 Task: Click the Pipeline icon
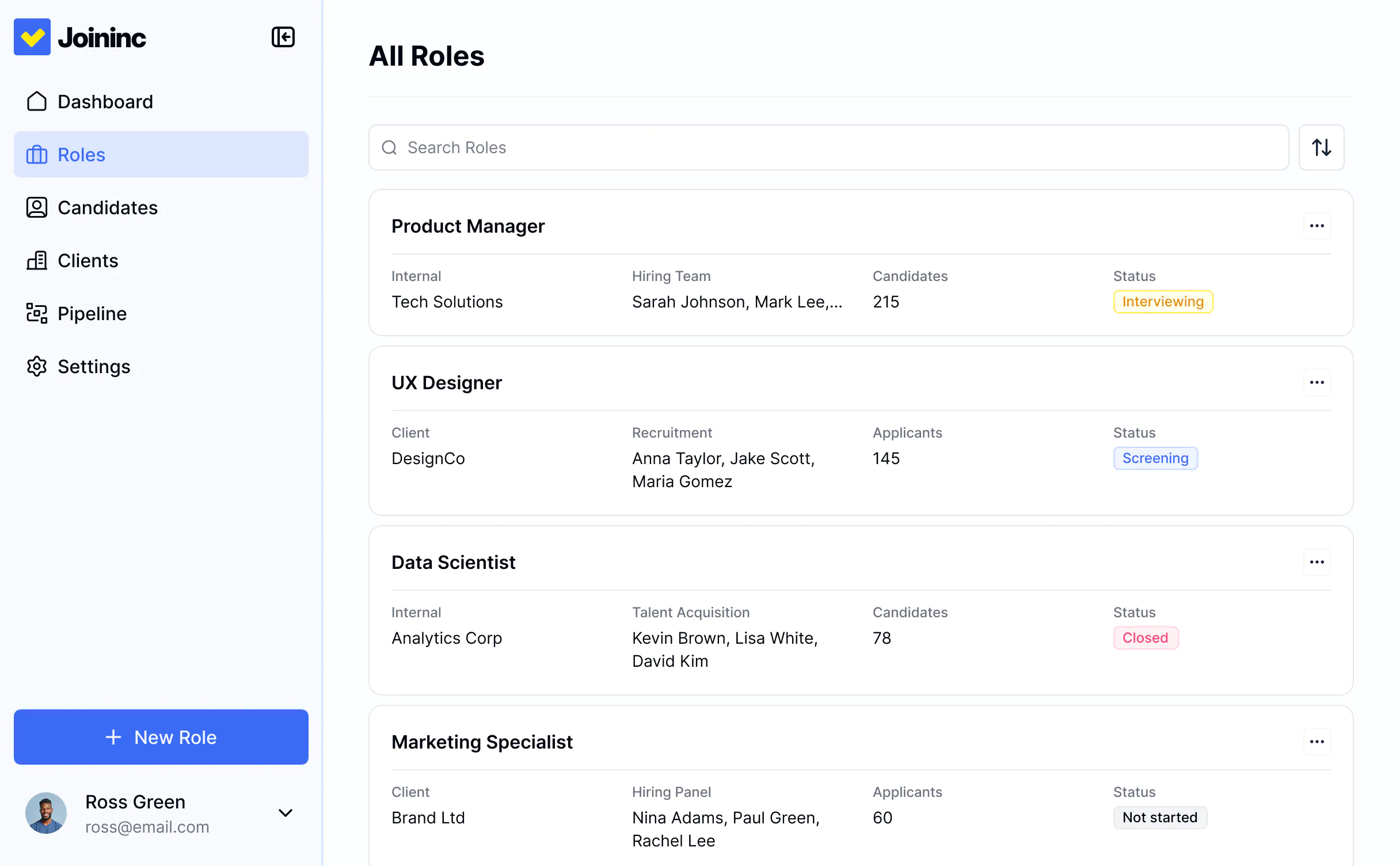coord(37,313)
